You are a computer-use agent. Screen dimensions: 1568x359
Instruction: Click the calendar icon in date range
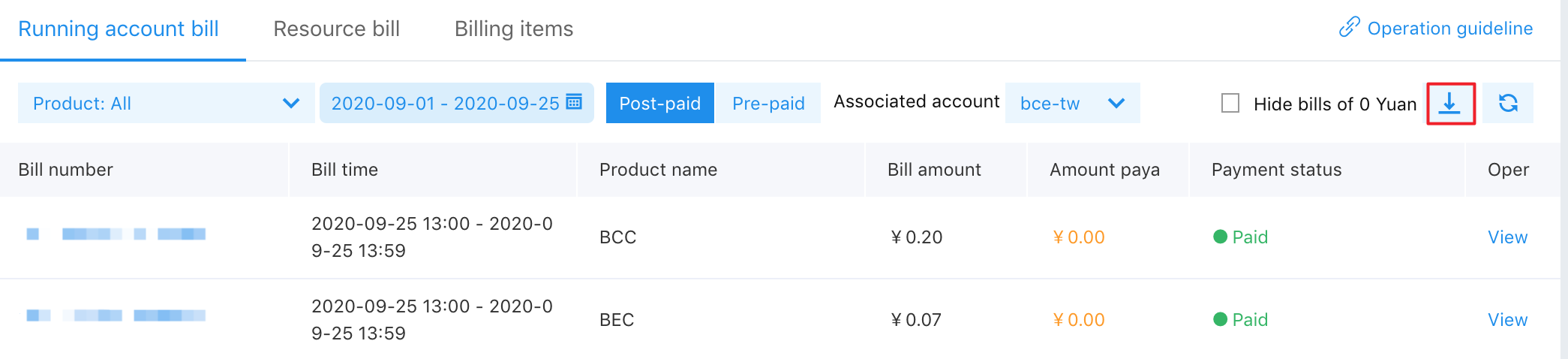point(575,102)
